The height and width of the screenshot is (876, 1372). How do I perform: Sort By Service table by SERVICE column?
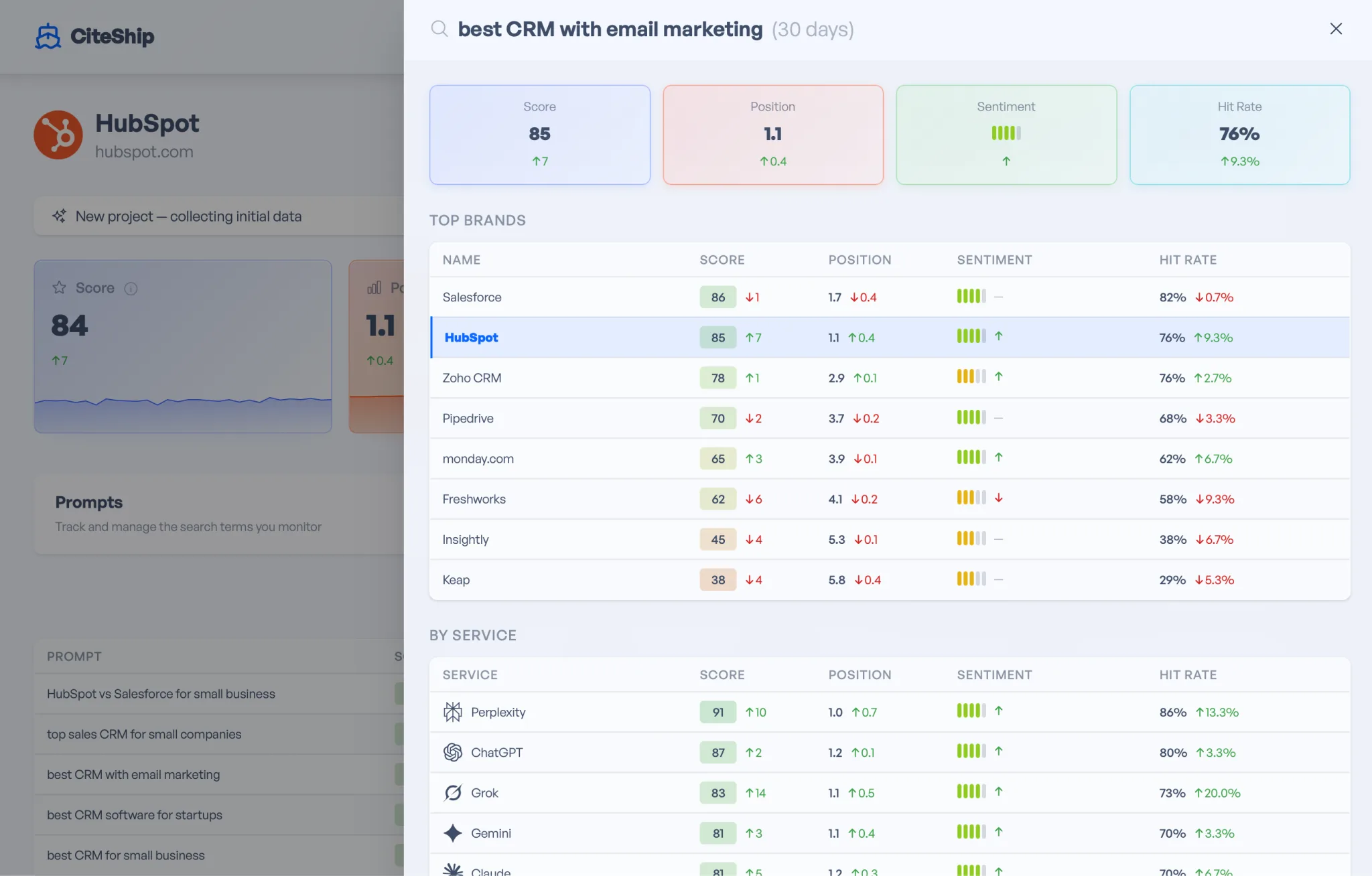470,675
